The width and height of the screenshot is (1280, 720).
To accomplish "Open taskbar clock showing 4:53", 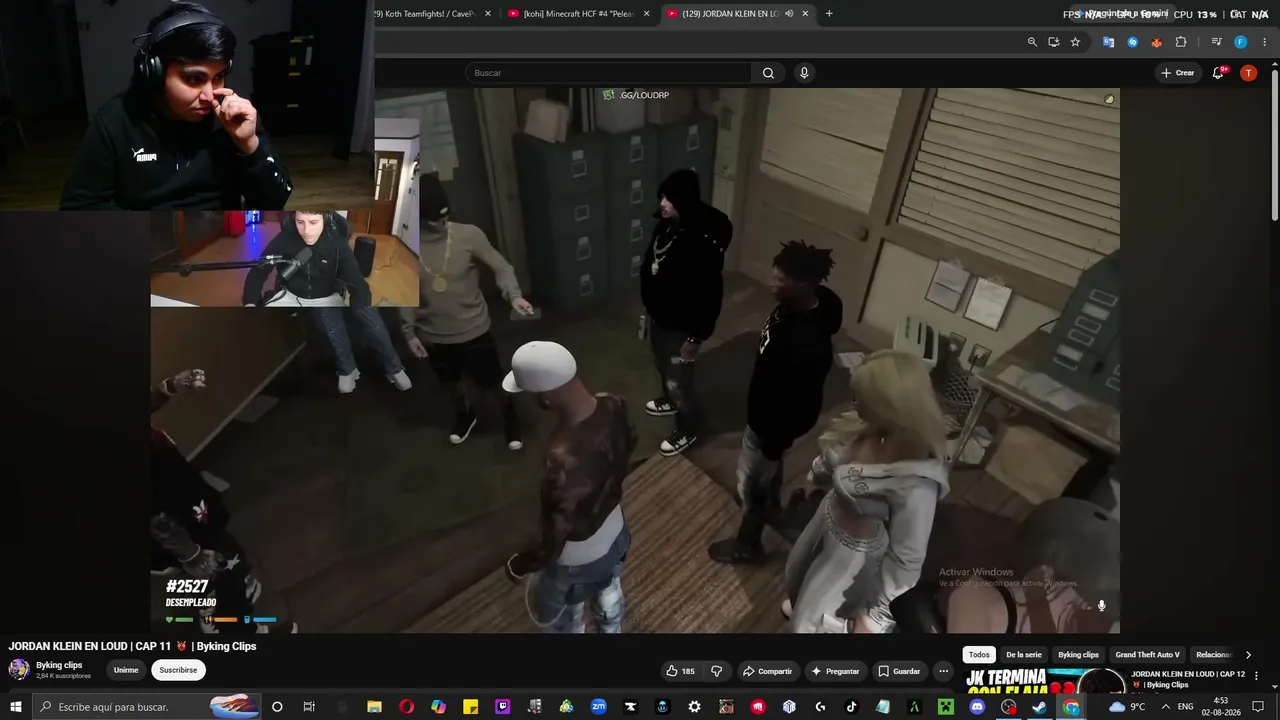I will 1221,707.
